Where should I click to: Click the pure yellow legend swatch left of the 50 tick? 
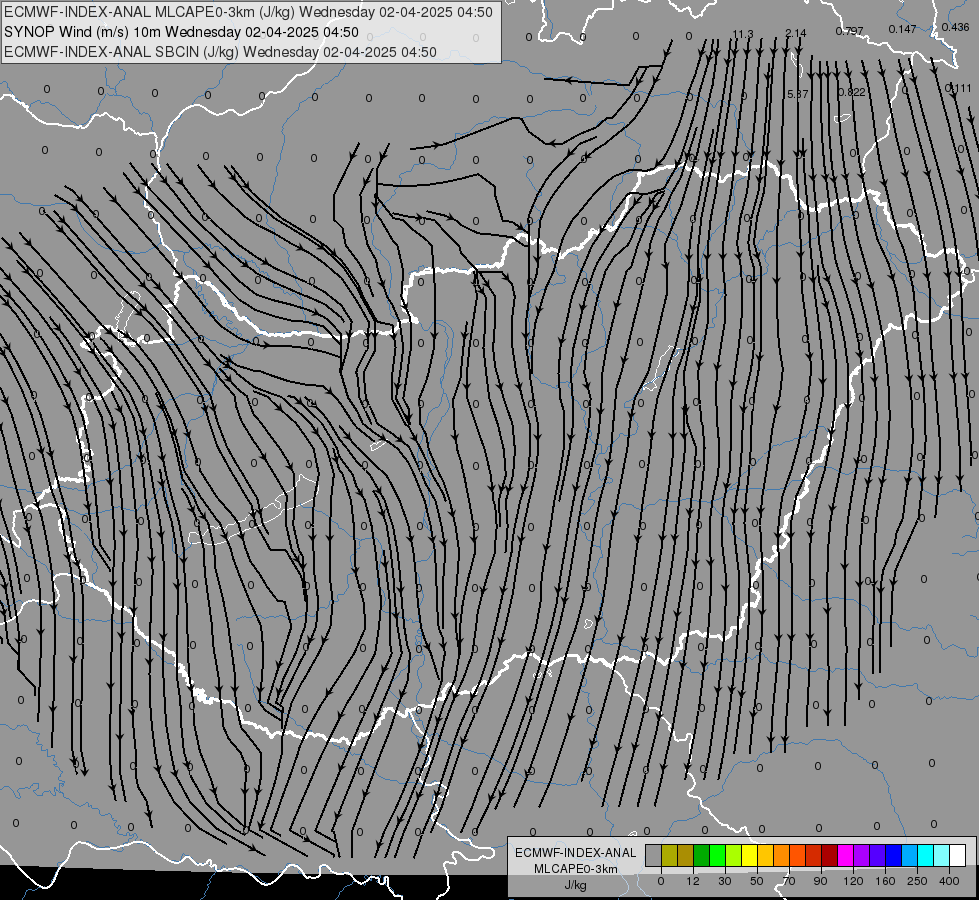pos(749,855)
